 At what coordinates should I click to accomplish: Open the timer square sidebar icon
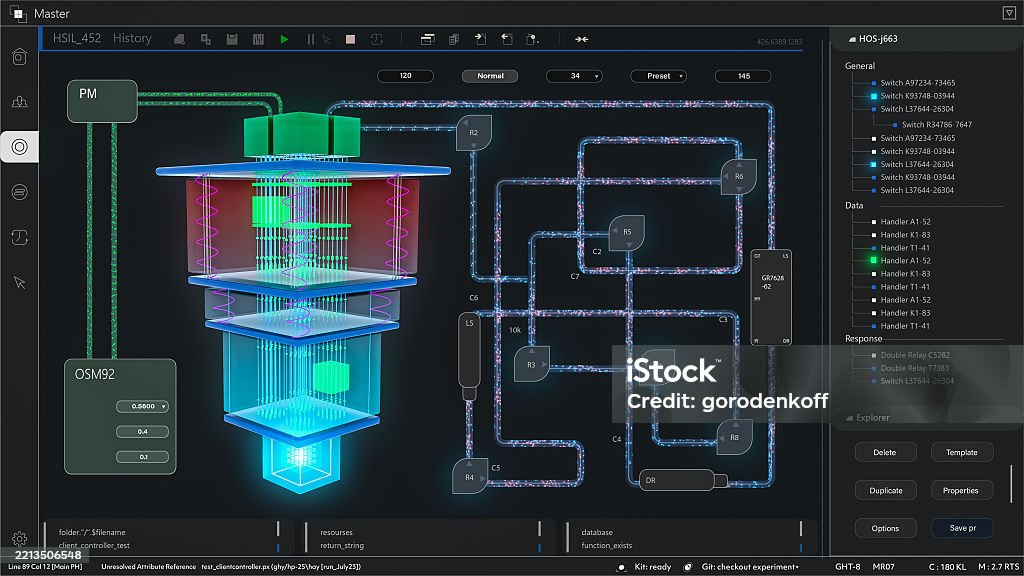click(x=20, y=237)
